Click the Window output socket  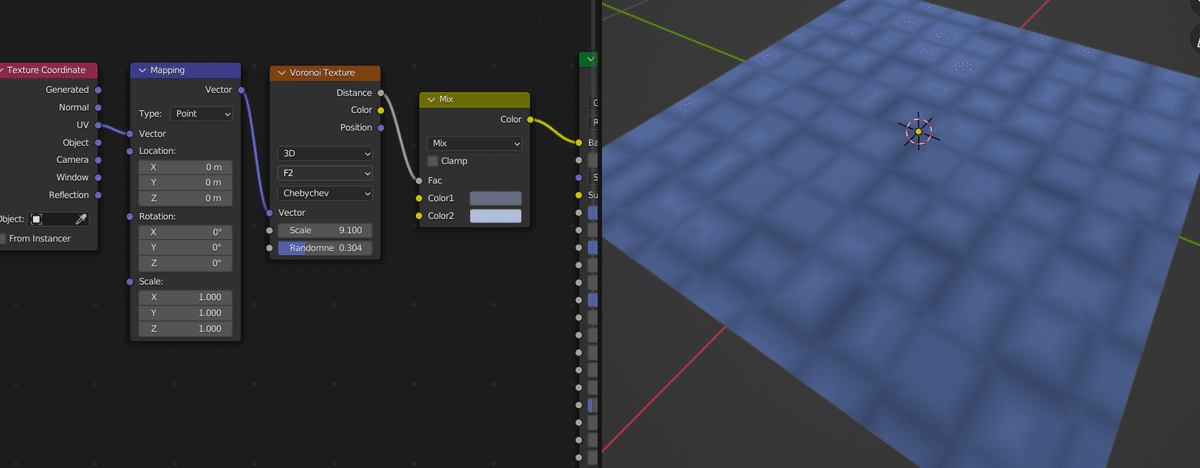(x=98, y=177)
